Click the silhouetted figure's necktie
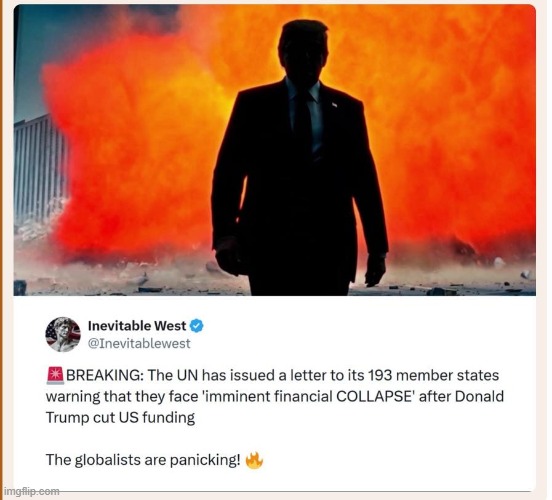The width and height of the screenshot is (552, 500). (303, 121)
